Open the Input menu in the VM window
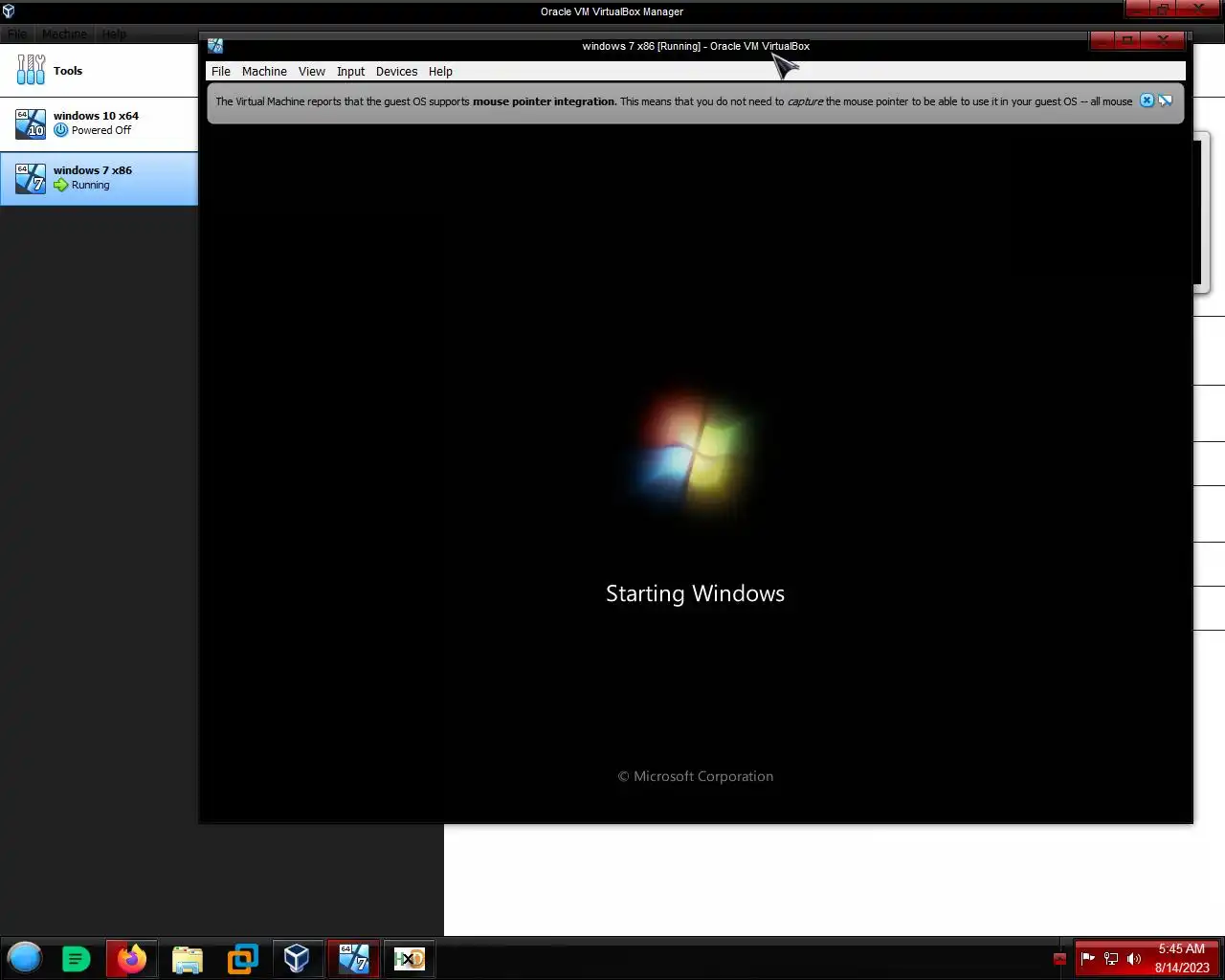The width and height of the screenshot is (1225, 980). pos(350,72)
